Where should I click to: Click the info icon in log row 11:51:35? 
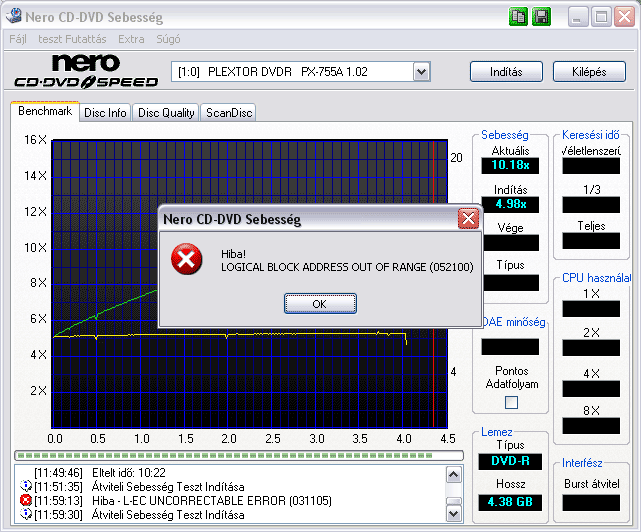(x=25, y=486)
